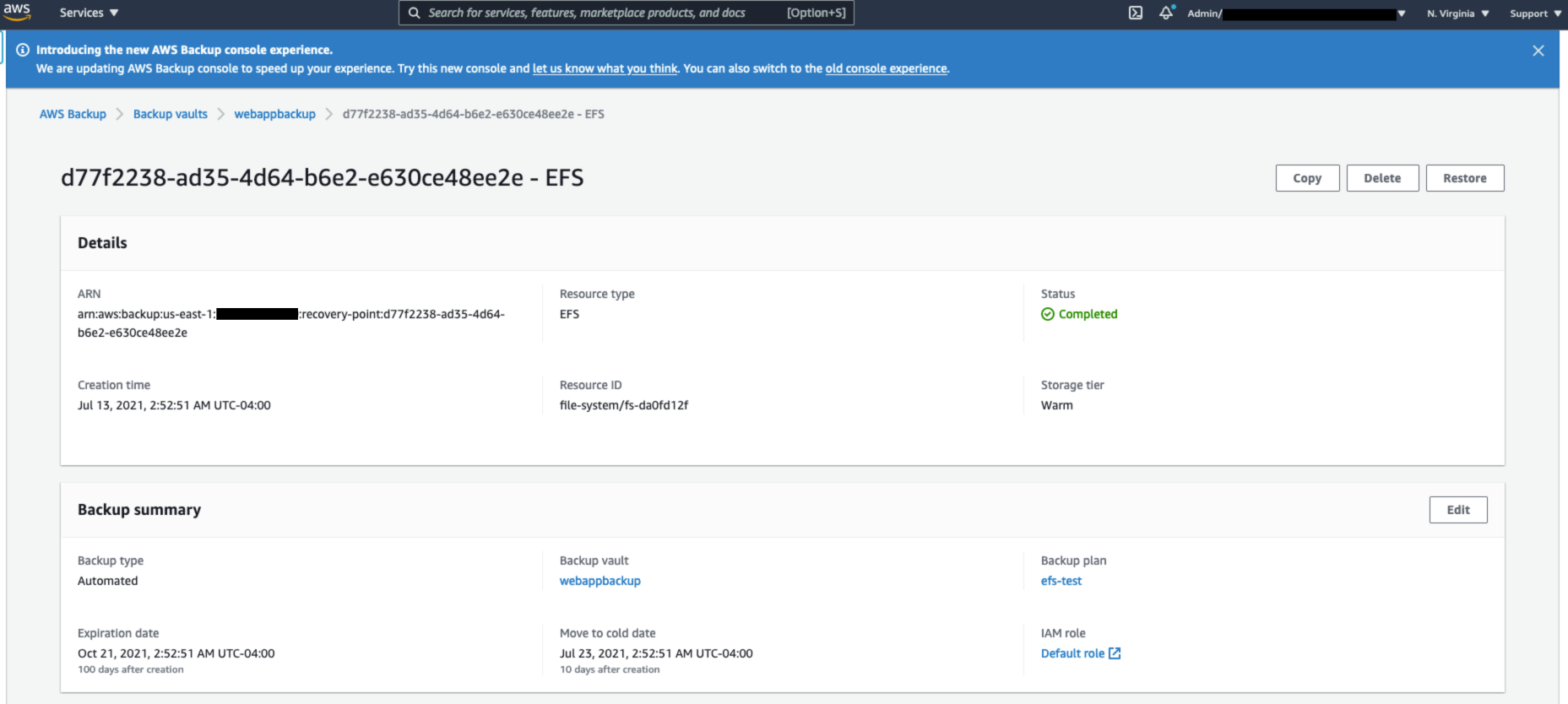The width and height of the screenshot is (1568, 704).
Task: Click the green Completed status icon
Action: coord(1048,314)
